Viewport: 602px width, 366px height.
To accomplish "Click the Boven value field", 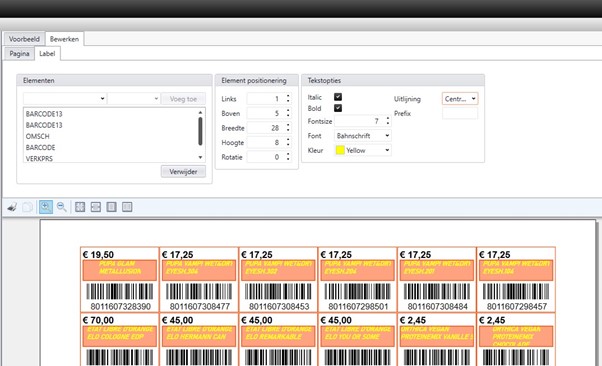I will click(266, 113).
